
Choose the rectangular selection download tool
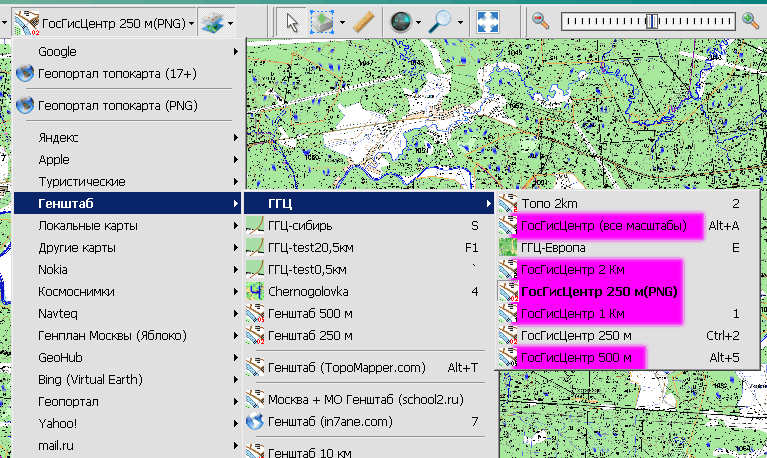coord(322,23)
